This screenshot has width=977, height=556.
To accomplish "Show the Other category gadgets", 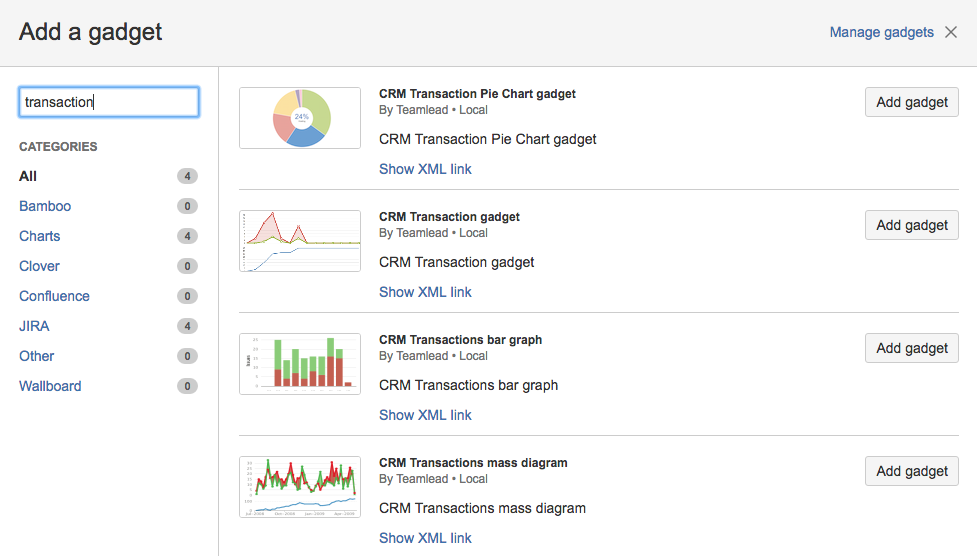I will [x=37, y=356].
